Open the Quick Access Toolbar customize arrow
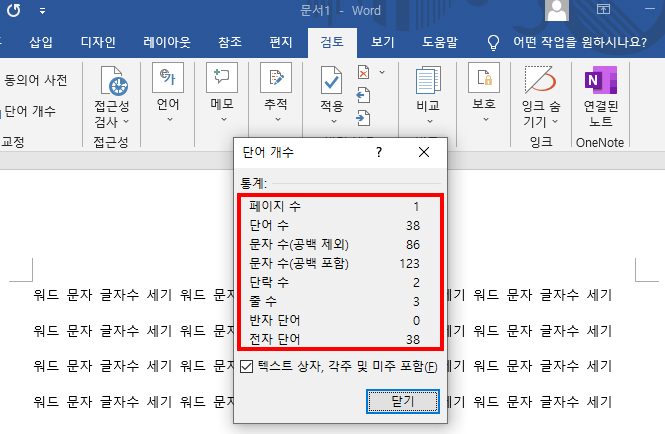The height and width of the screenshot is (434, 665). [x=42, y=11]
